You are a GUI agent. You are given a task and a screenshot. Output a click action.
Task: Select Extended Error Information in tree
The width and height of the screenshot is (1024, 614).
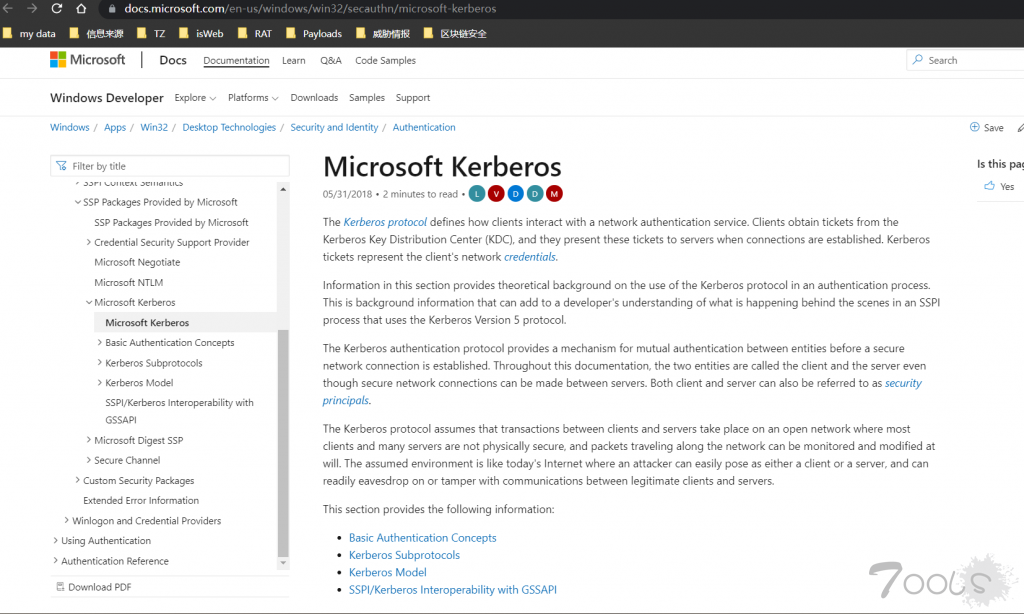coord(141,500)
